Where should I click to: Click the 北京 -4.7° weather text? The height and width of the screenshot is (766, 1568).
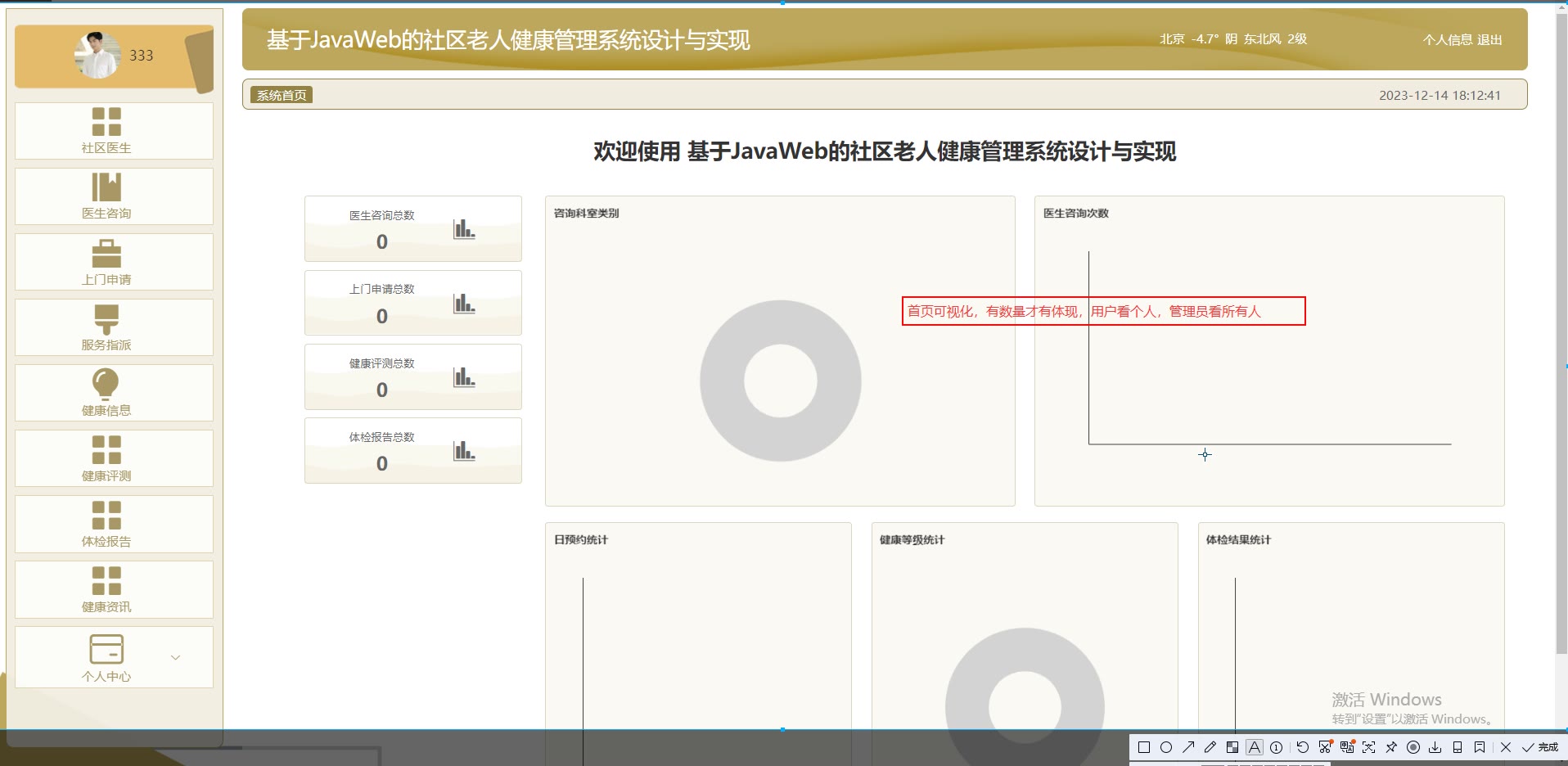click(x=1232, y=39)
